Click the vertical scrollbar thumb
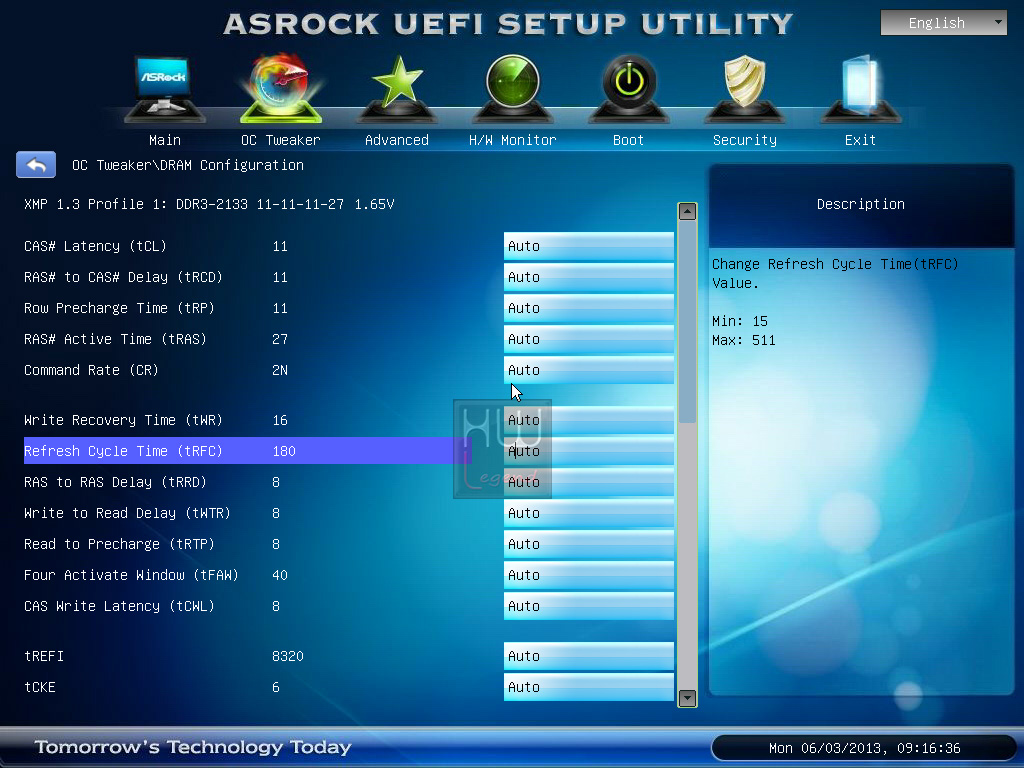Image resolution: width=1024 pixels, height=768 pixels. point(687,323)
